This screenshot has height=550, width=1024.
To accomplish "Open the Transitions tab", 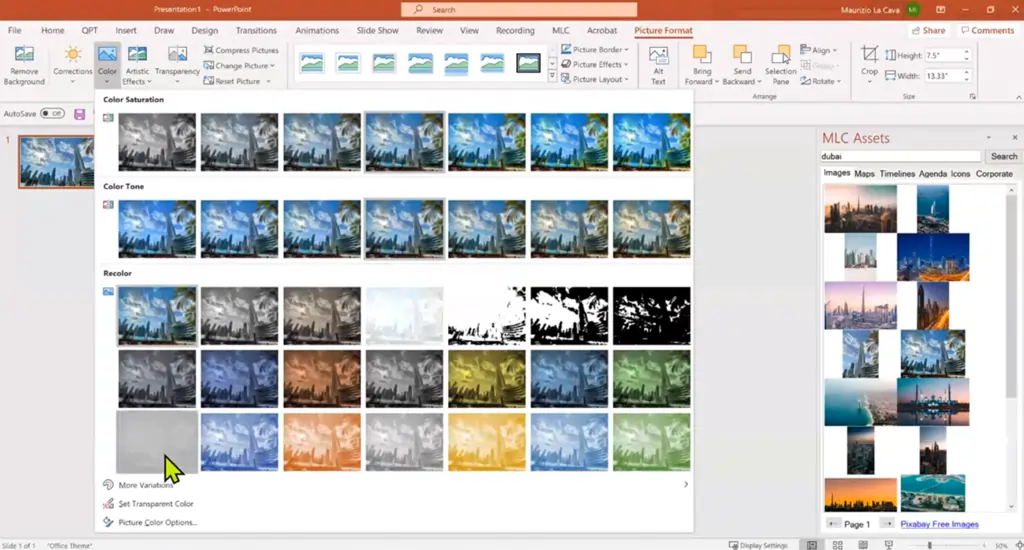I will tap(256, 31).
